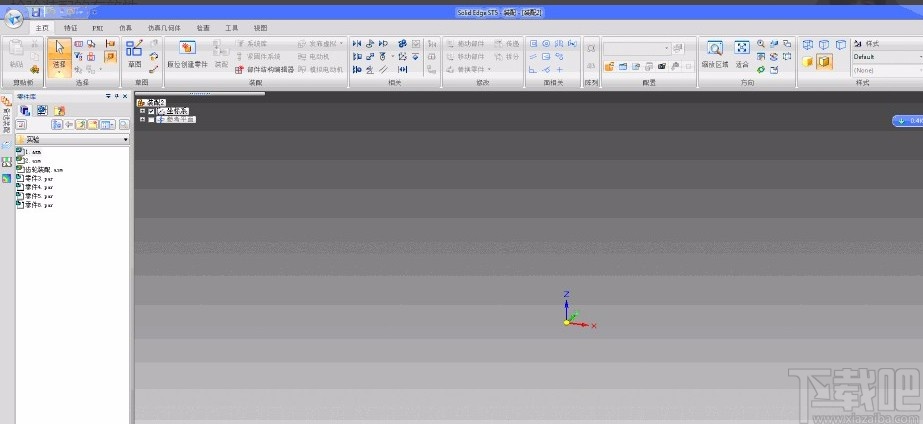Click the yellow paste-special icon in 剪贴板 group
The height and width of the screenshot is (424, 923).
[35, 69]
